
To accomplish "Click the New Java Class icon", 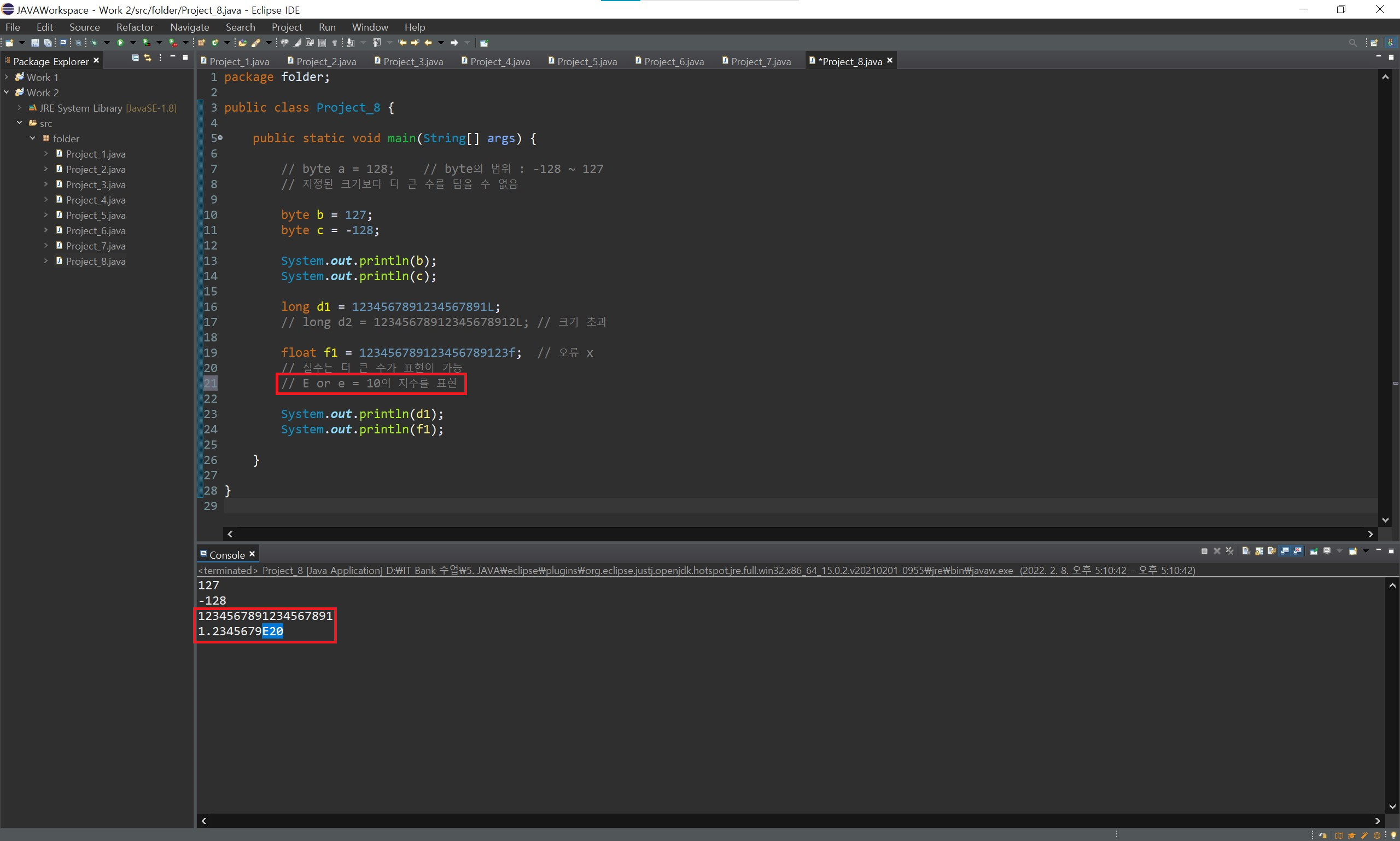I will pos(214,43).
